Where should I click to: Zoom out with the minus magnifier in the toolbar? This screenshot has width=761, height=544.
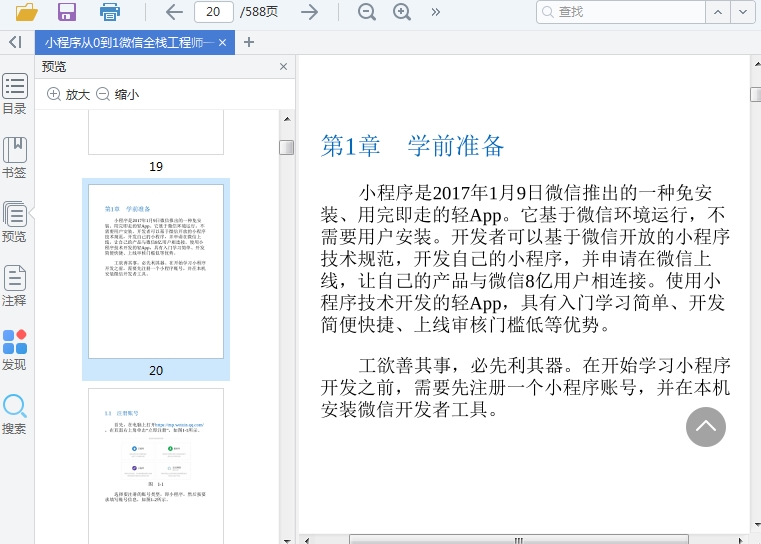pos(367,12)
